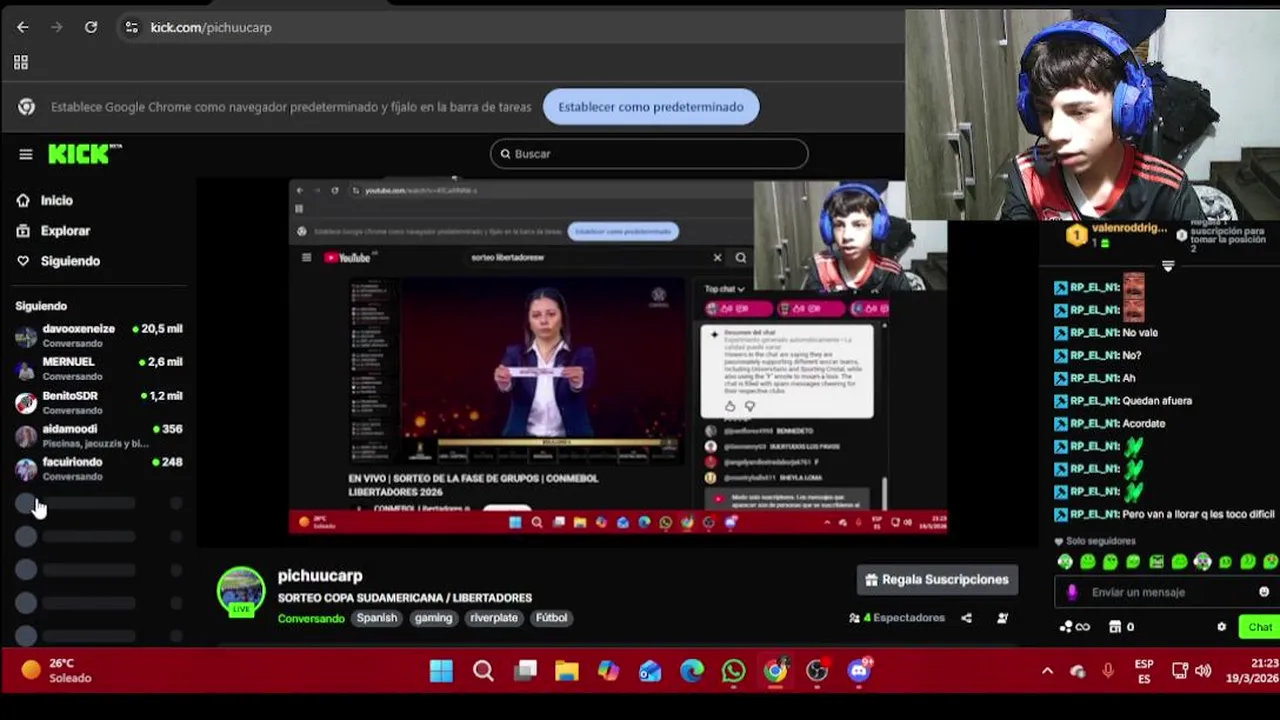Image resolution: width=1280 pixels, height=720 pixels.
Task: Click the icon right of share
Action: tap(1002, 618)
